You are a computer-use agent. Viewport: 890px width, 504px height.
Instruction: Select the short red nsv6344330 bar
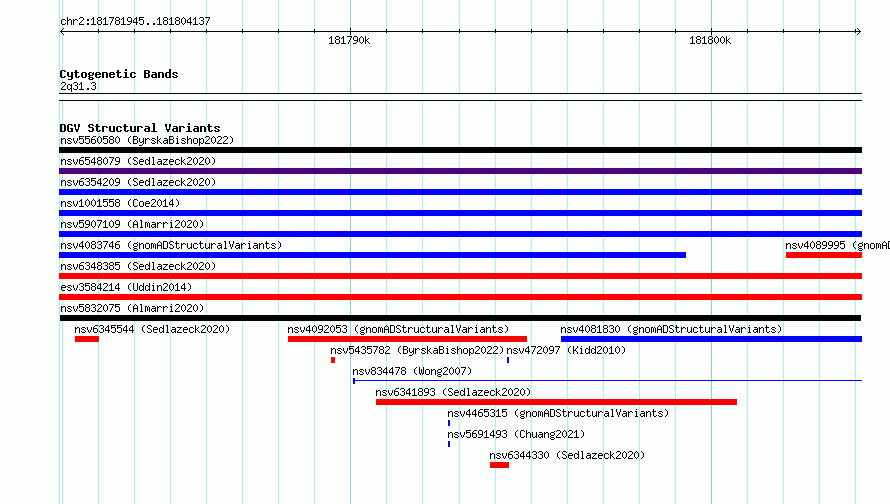tap(499, 465)
